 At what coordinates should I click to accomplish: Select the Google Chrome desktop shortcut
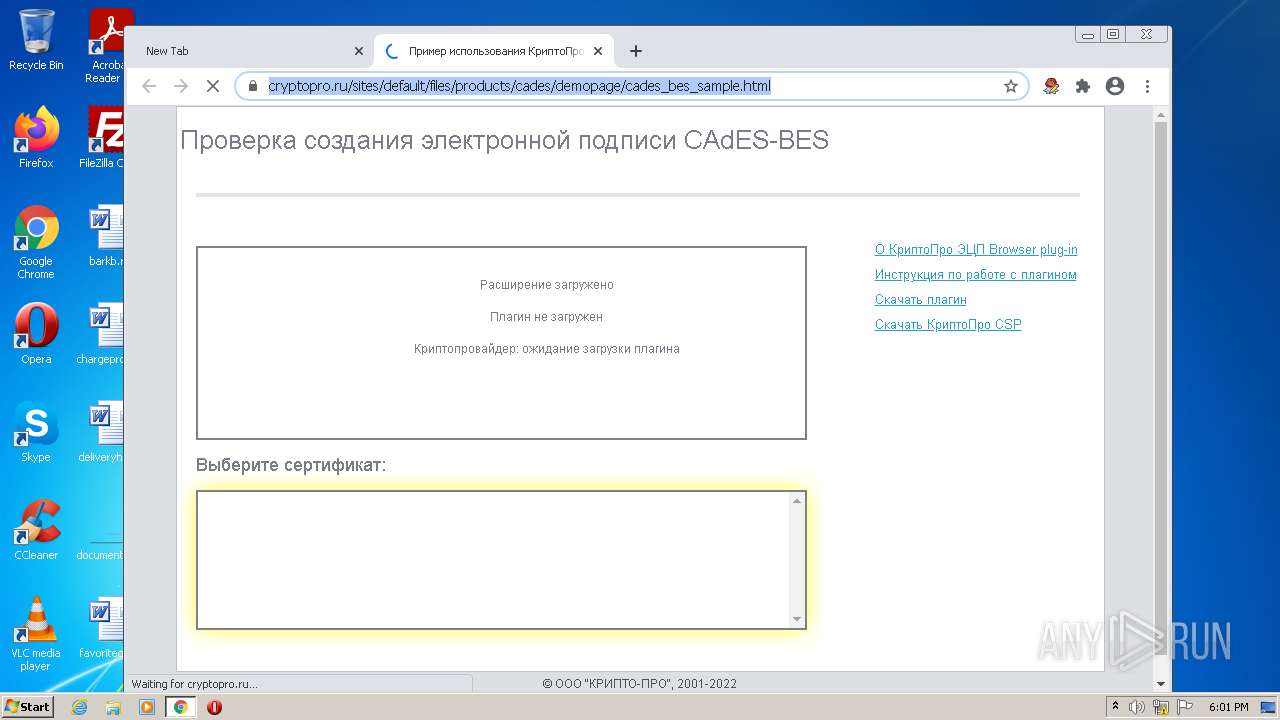(36, 243)
